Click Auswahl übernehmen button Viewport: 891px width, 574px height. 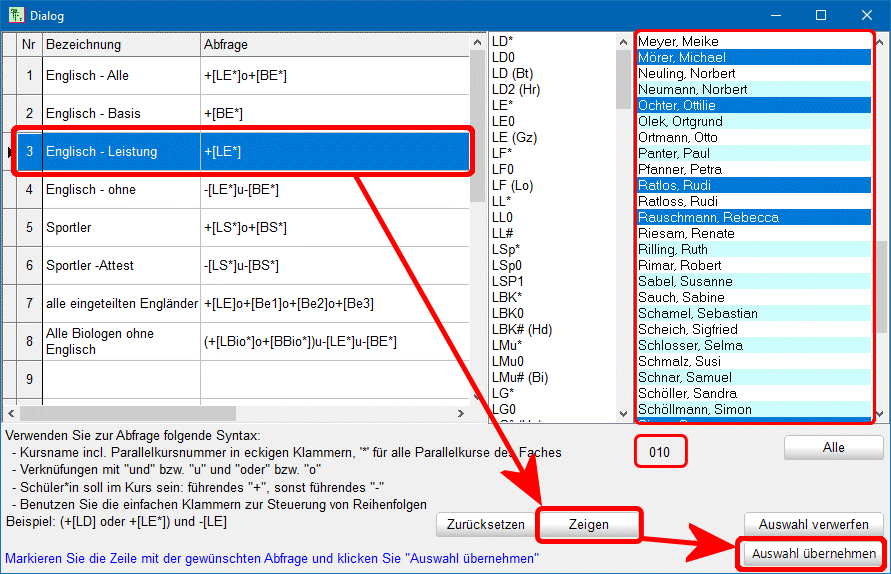point(813,553)
